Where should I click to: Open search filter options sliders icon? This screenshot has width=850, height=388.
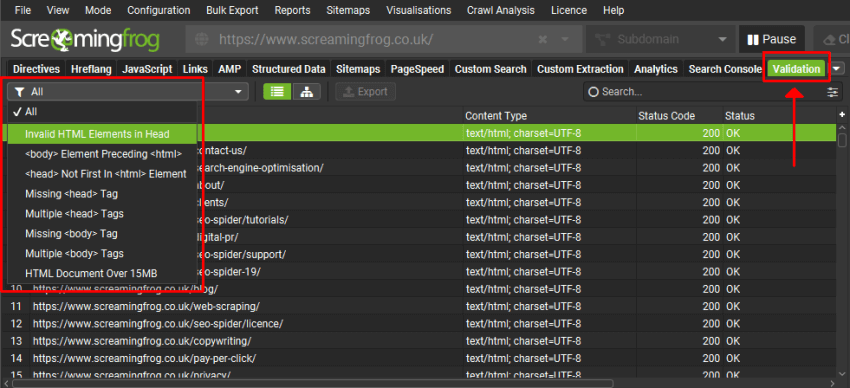coord(832,92)
